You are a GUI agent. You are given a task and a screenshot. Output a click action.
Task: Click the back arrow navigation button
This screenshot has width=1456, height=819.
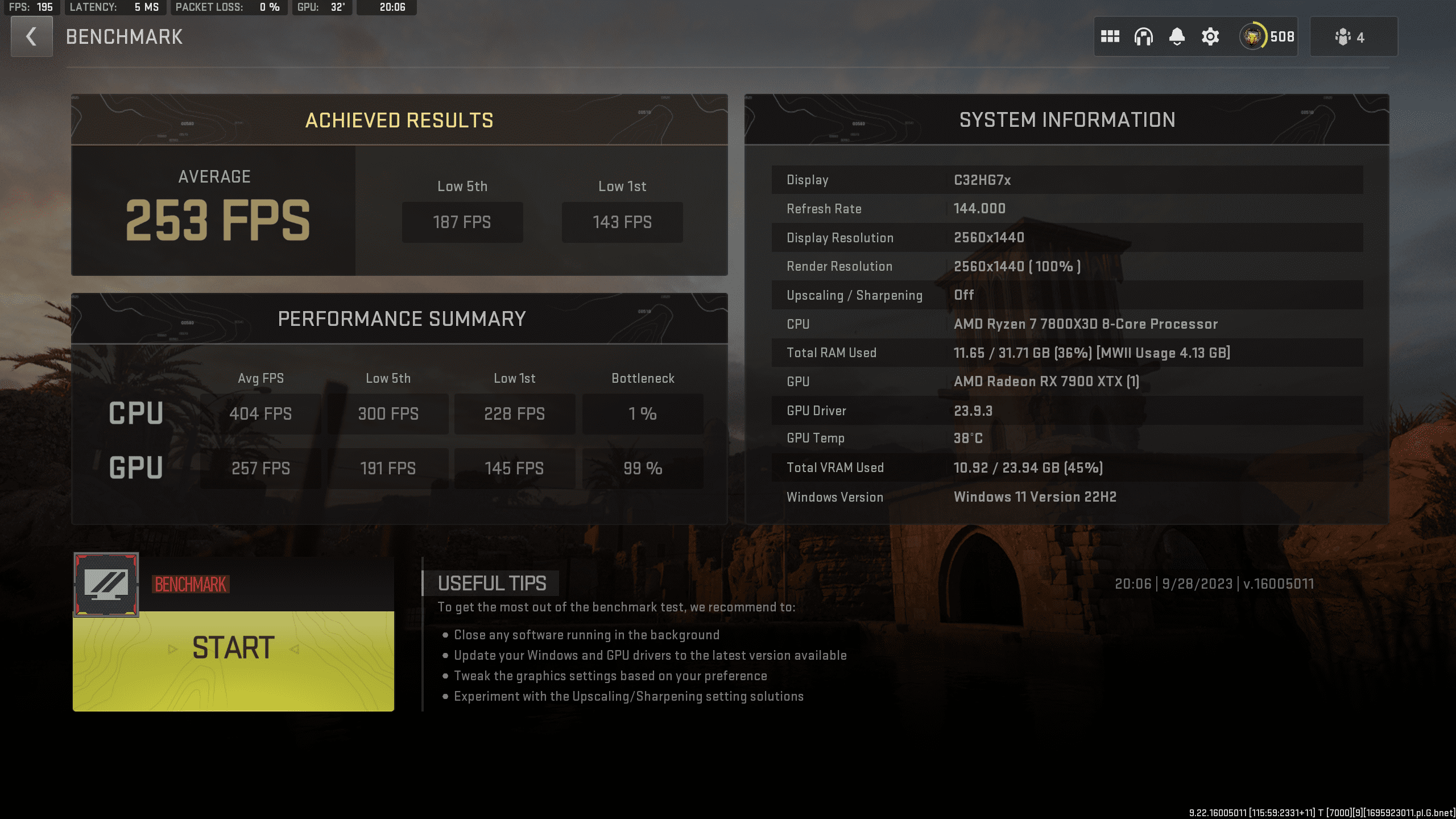point(32,37)
